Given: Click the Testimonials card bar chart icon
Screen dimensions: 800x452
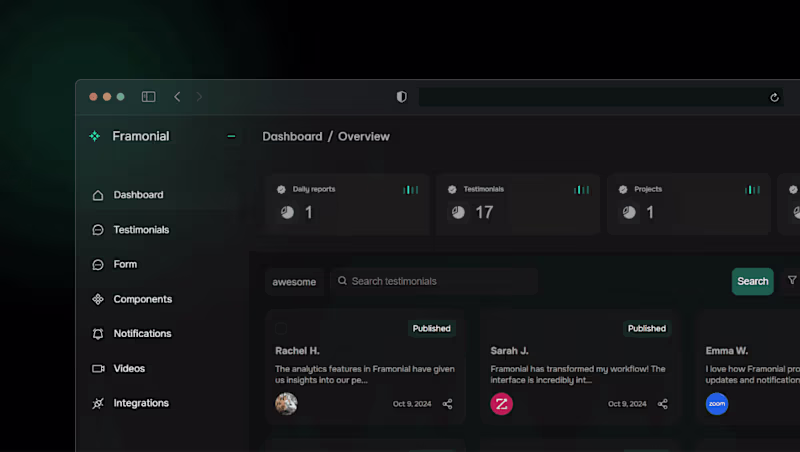Looking at the screenshot, I should 582,190.
